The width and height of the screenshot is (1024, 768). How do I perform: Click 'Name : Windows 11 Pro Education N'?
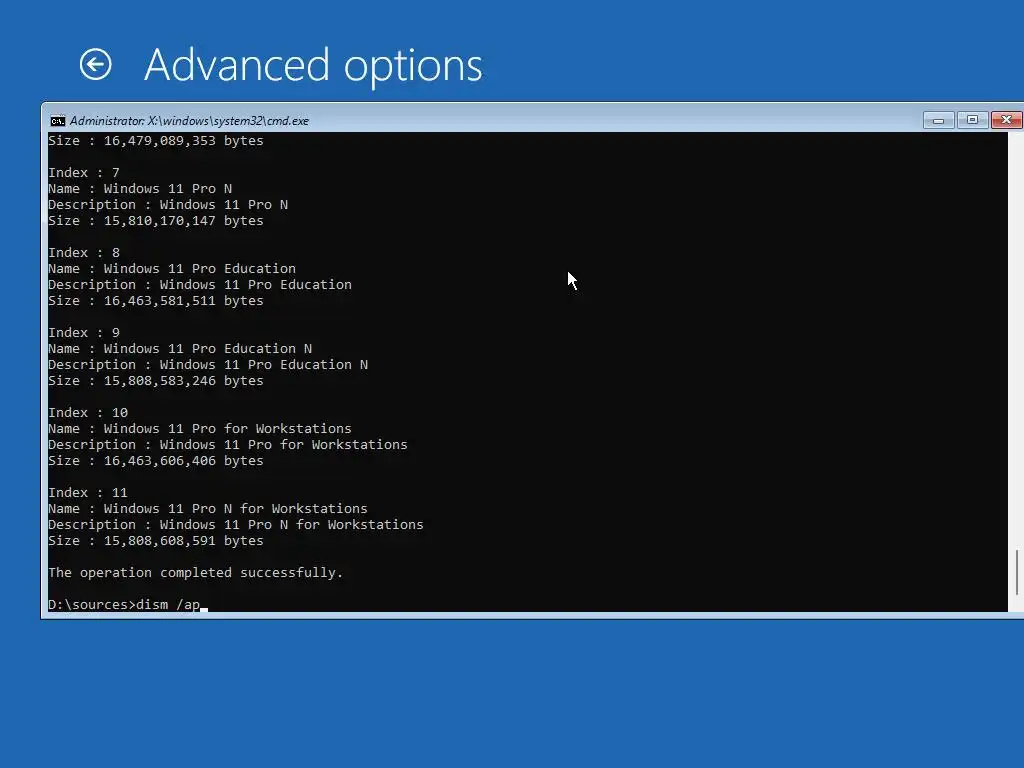tap(180, 349)
